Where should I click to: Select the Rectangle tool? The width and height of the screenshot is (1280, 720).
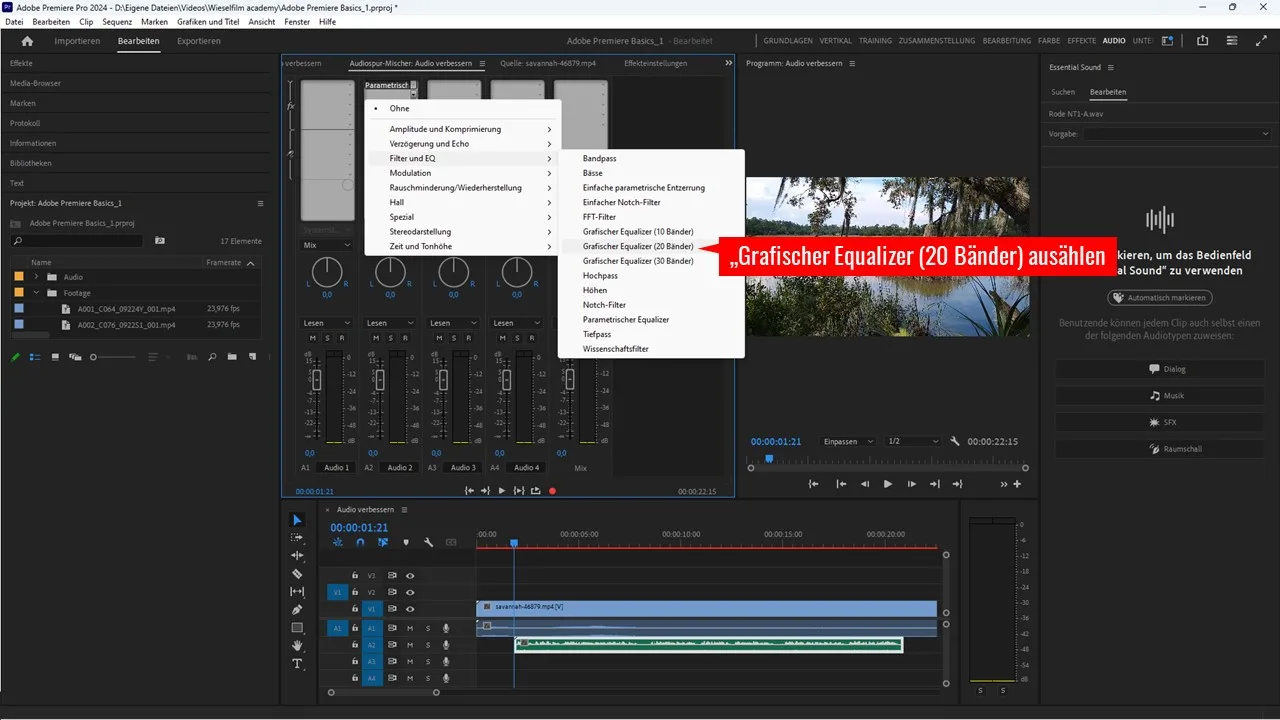pos(297,628)
